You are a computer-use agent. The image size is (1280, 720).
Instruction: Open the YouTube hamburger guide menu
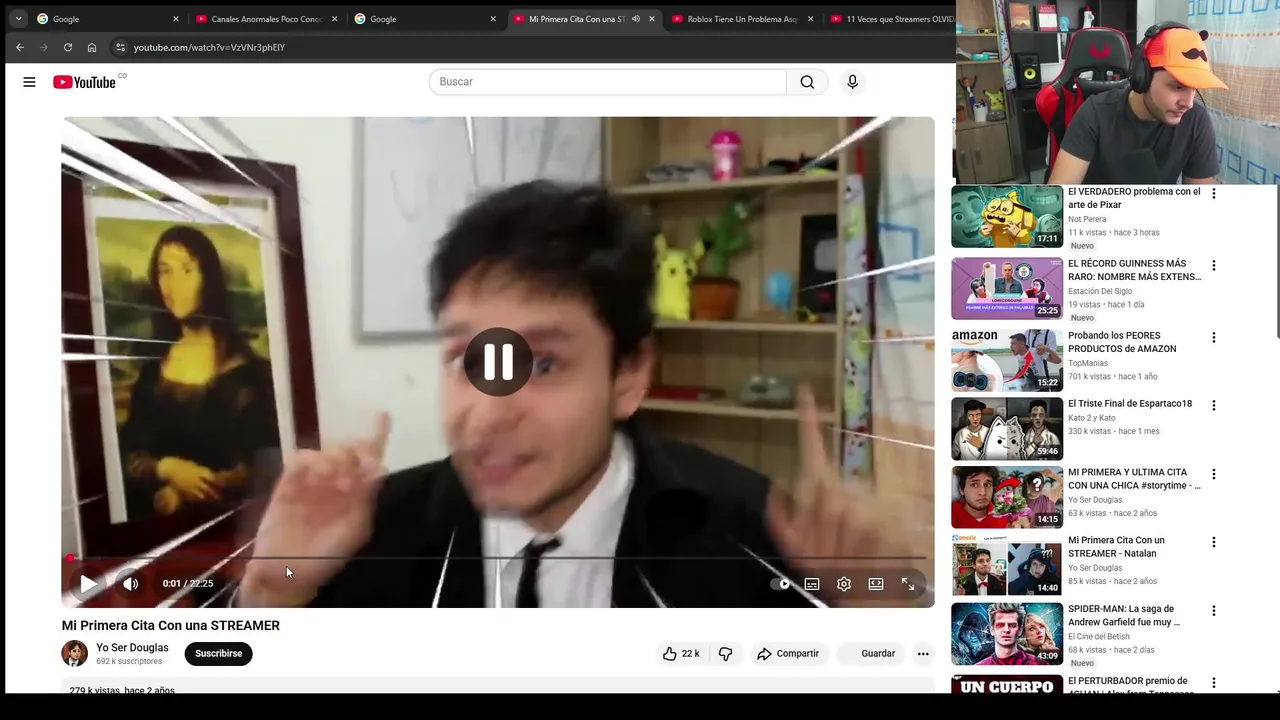click(x=29, y=82)
